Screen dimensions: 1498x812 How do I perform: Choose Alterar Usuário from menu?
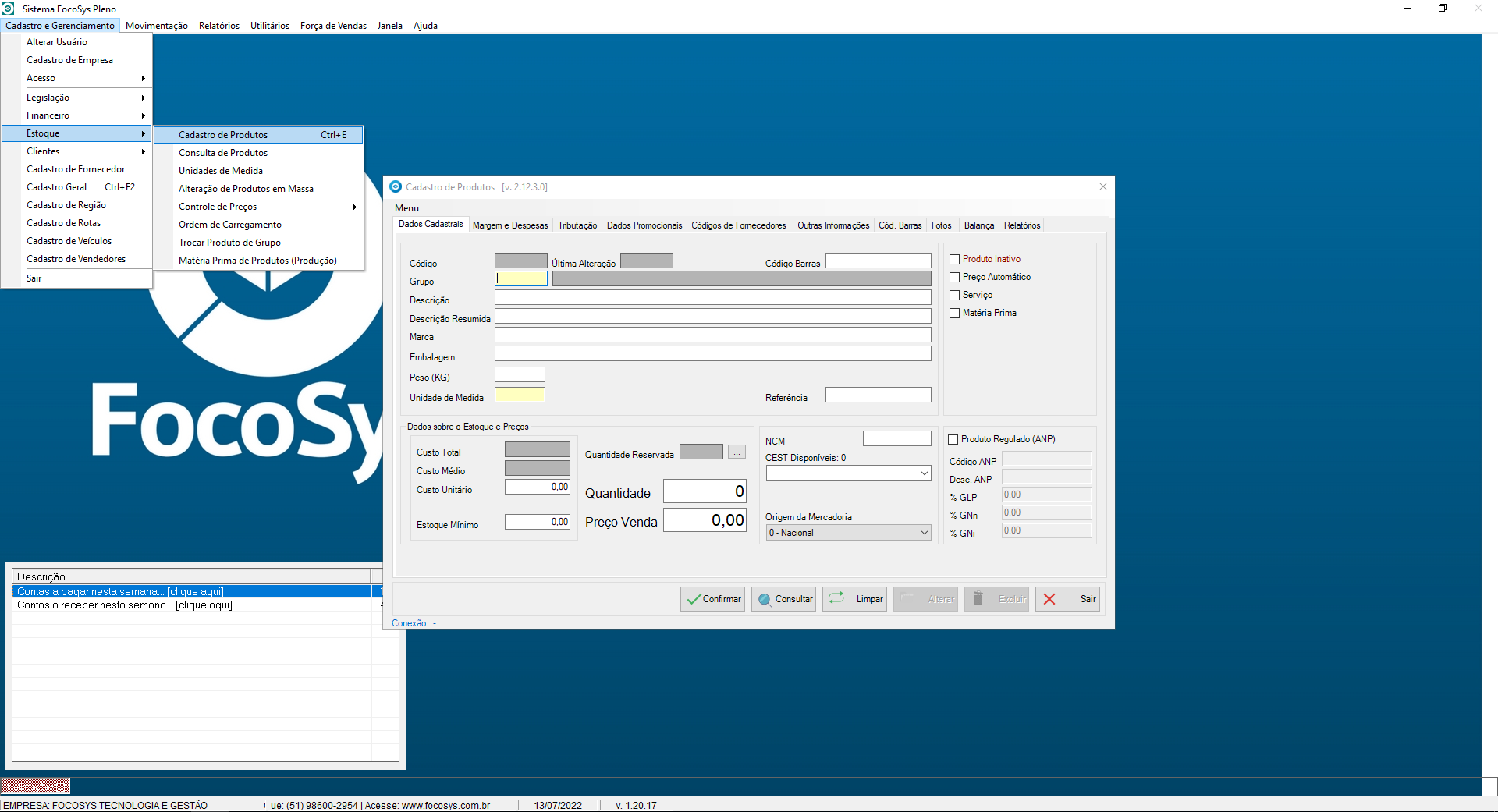pos(76,42)
